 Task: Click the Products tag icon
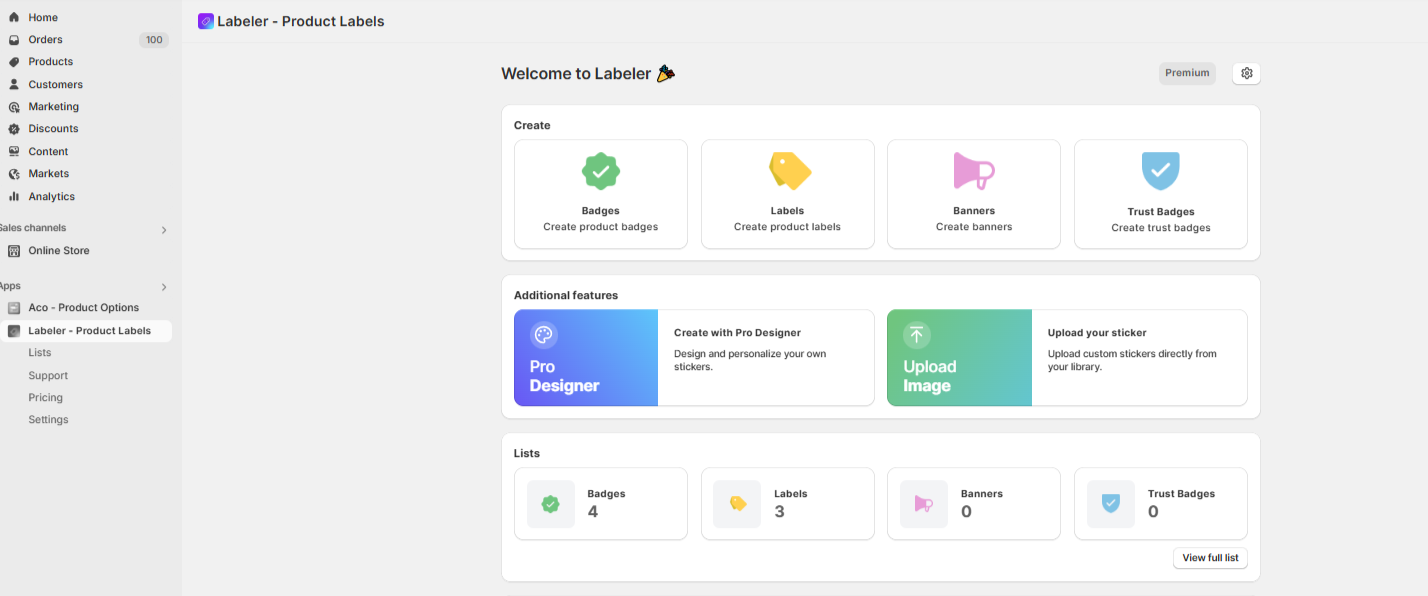click(14, 62)
